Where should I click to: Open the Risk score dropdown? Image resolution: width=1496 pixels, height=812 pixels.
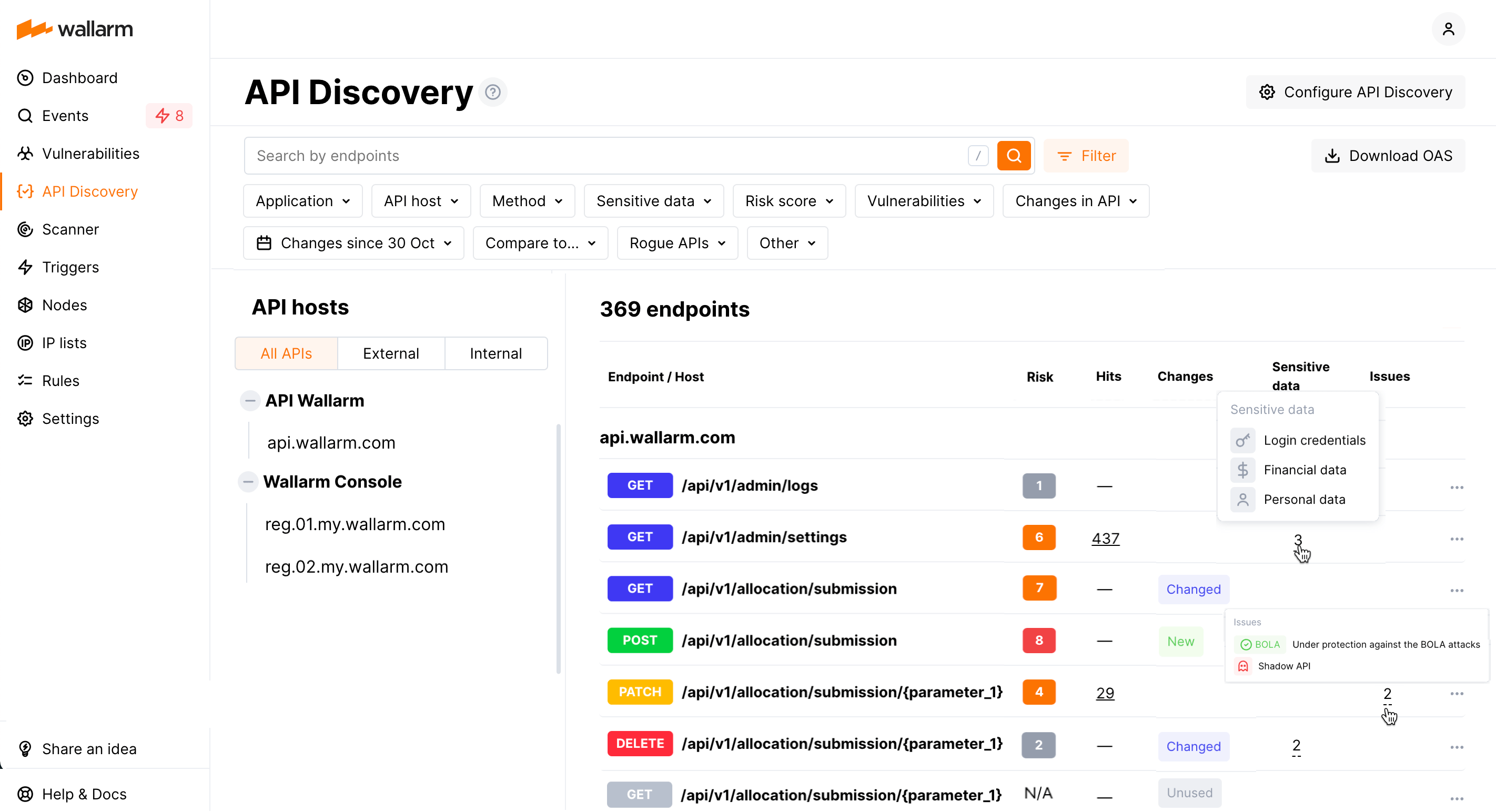(x=789, y=200)
